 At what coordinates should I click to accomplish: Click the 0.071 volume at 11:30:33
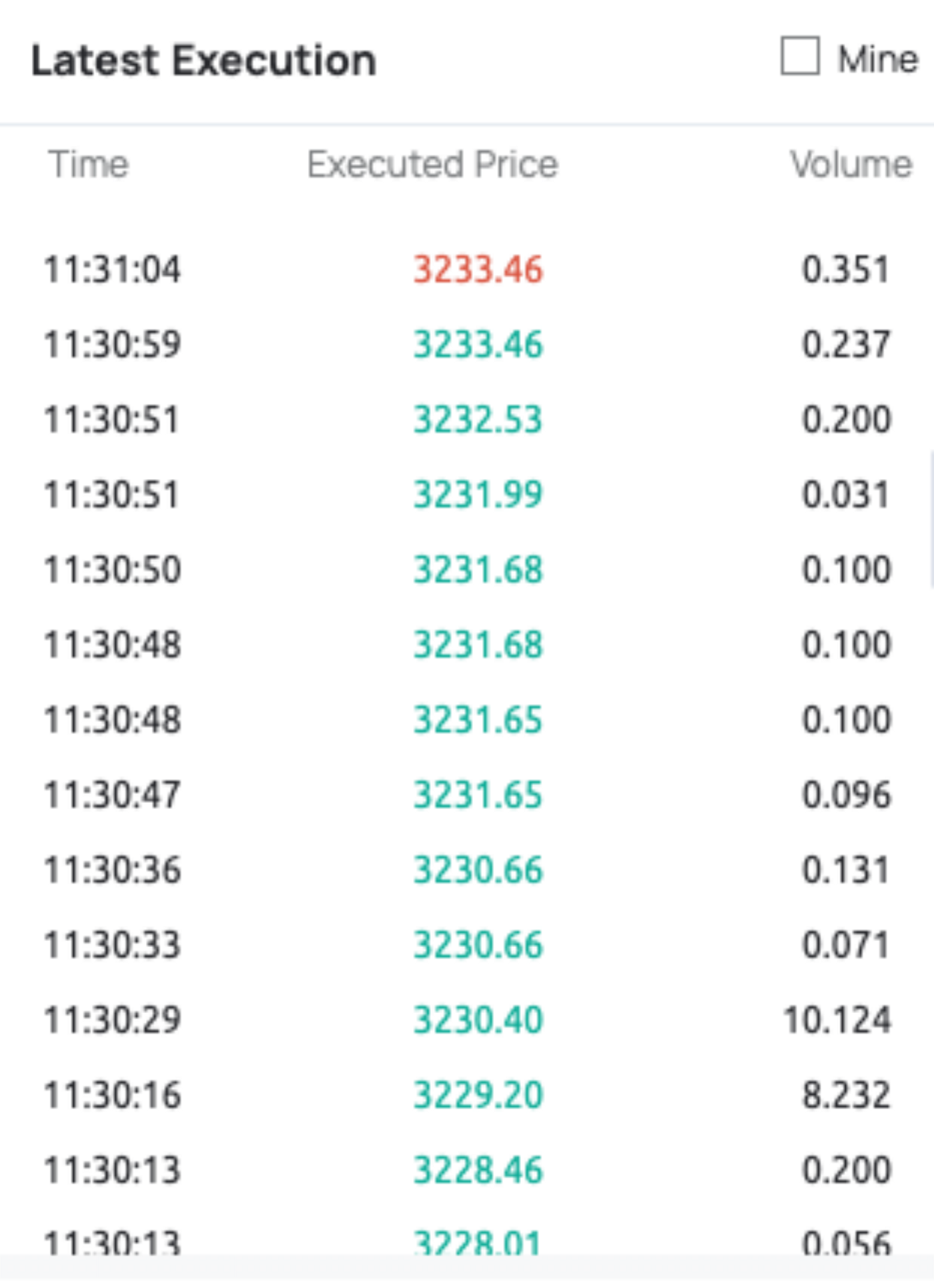pos(846,945)
